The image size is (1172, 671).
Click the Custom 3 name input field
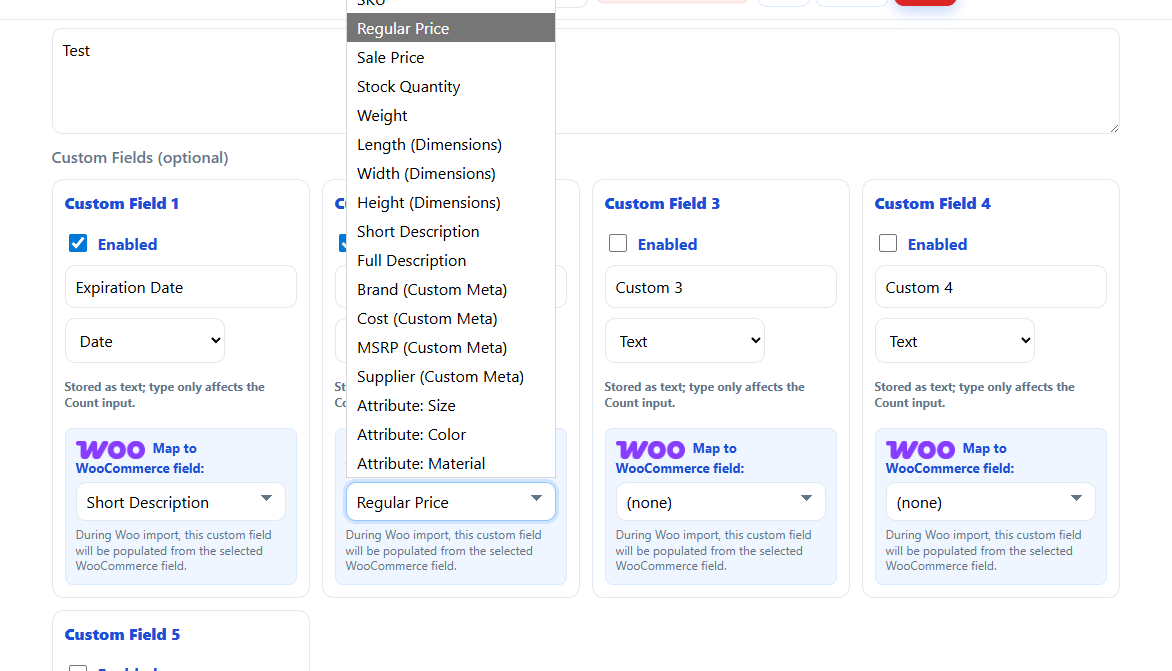click(x=720, y=287)
